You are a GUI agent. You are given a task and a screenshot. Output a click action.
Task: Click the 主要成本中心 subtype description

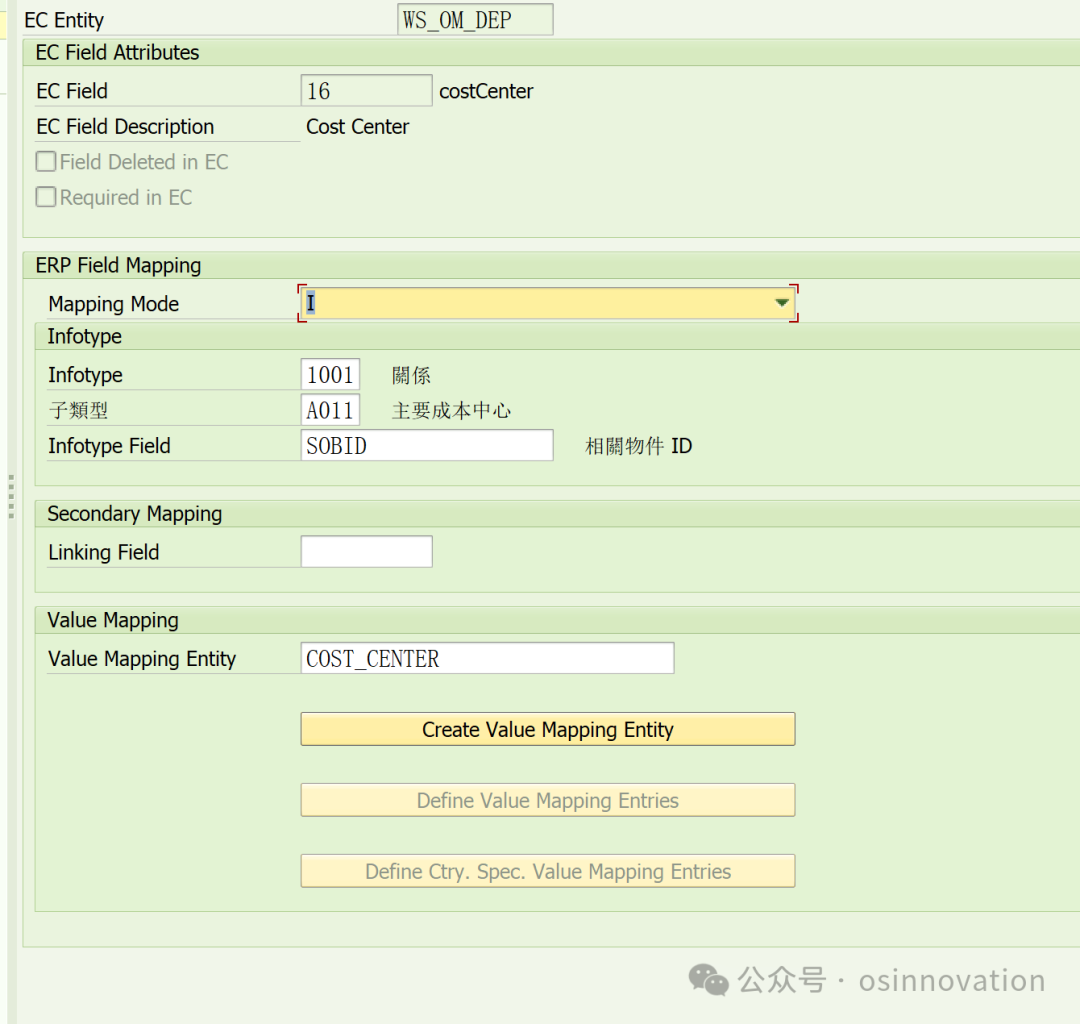point(451,411)
